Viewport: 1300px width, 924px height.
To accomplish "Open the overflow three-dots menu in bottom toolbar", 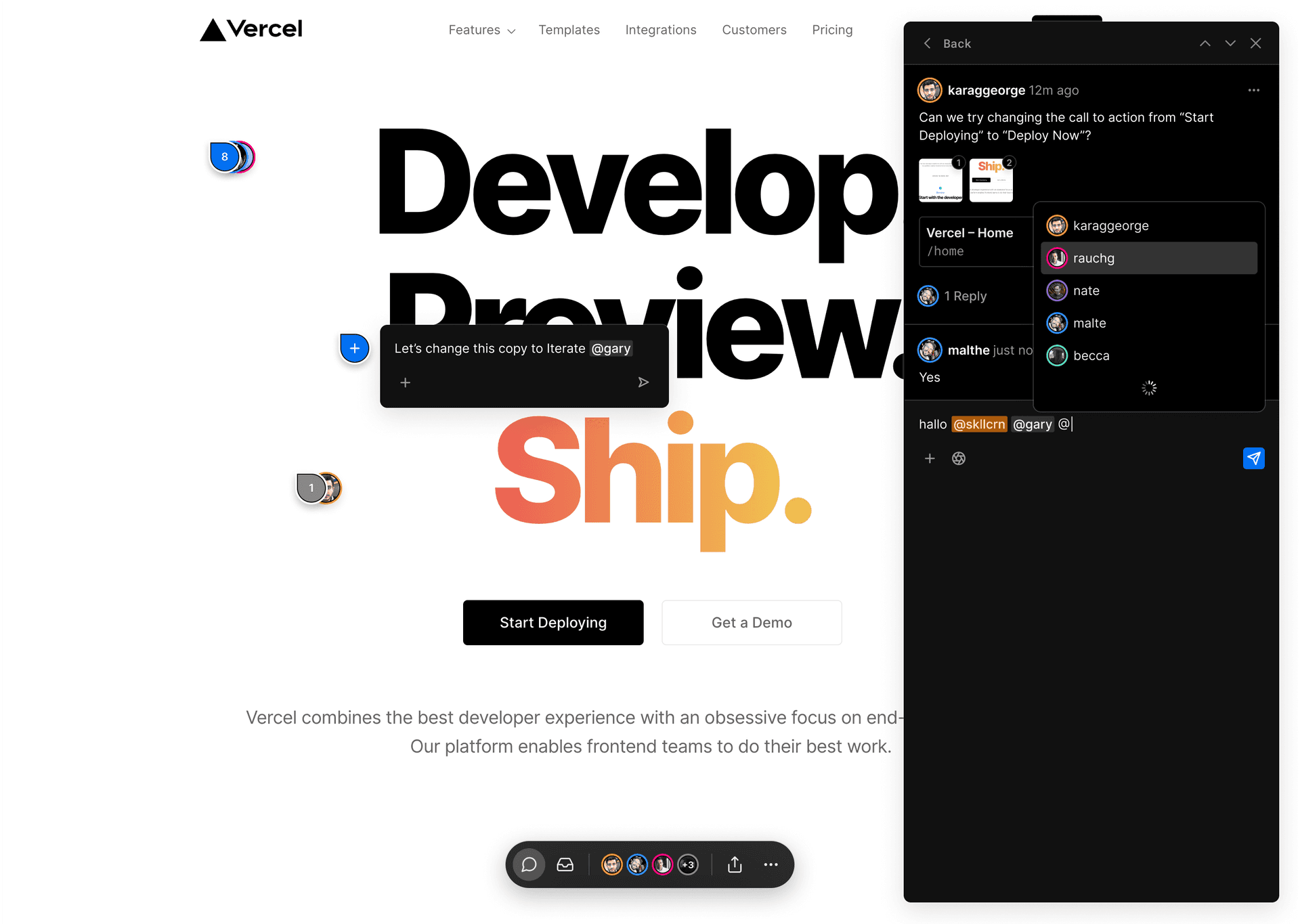I will [771, 864].
